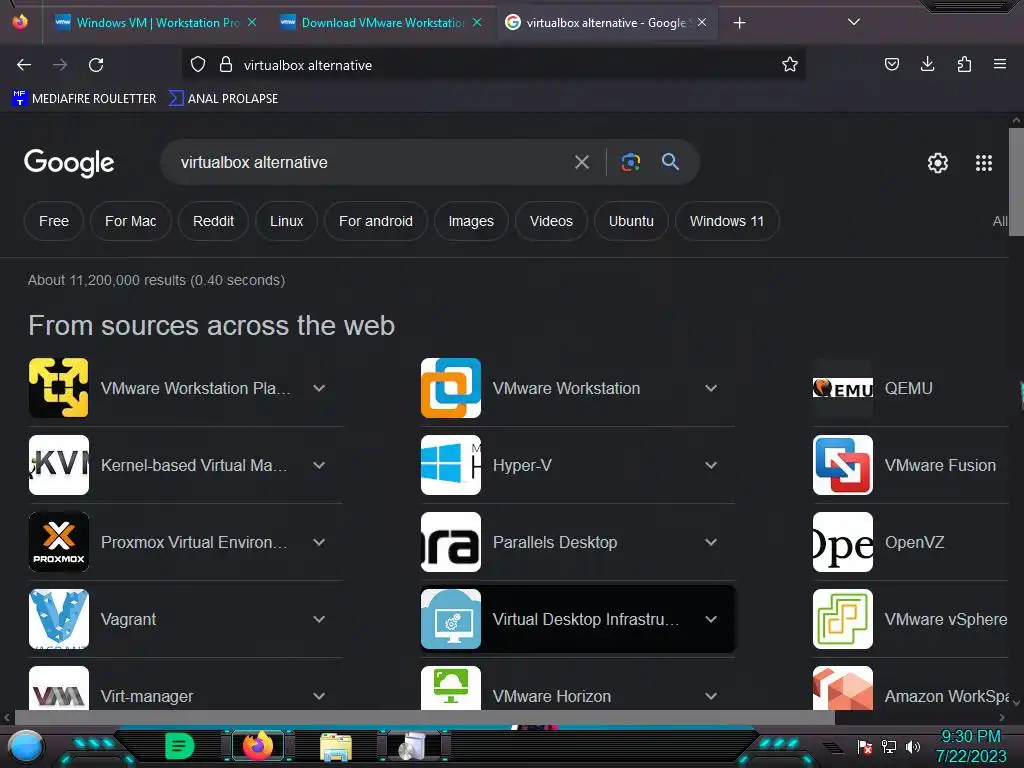List all tabs with the dropdown arrow
Viewport: 1024px width, 768px height.
coord(854,22)
